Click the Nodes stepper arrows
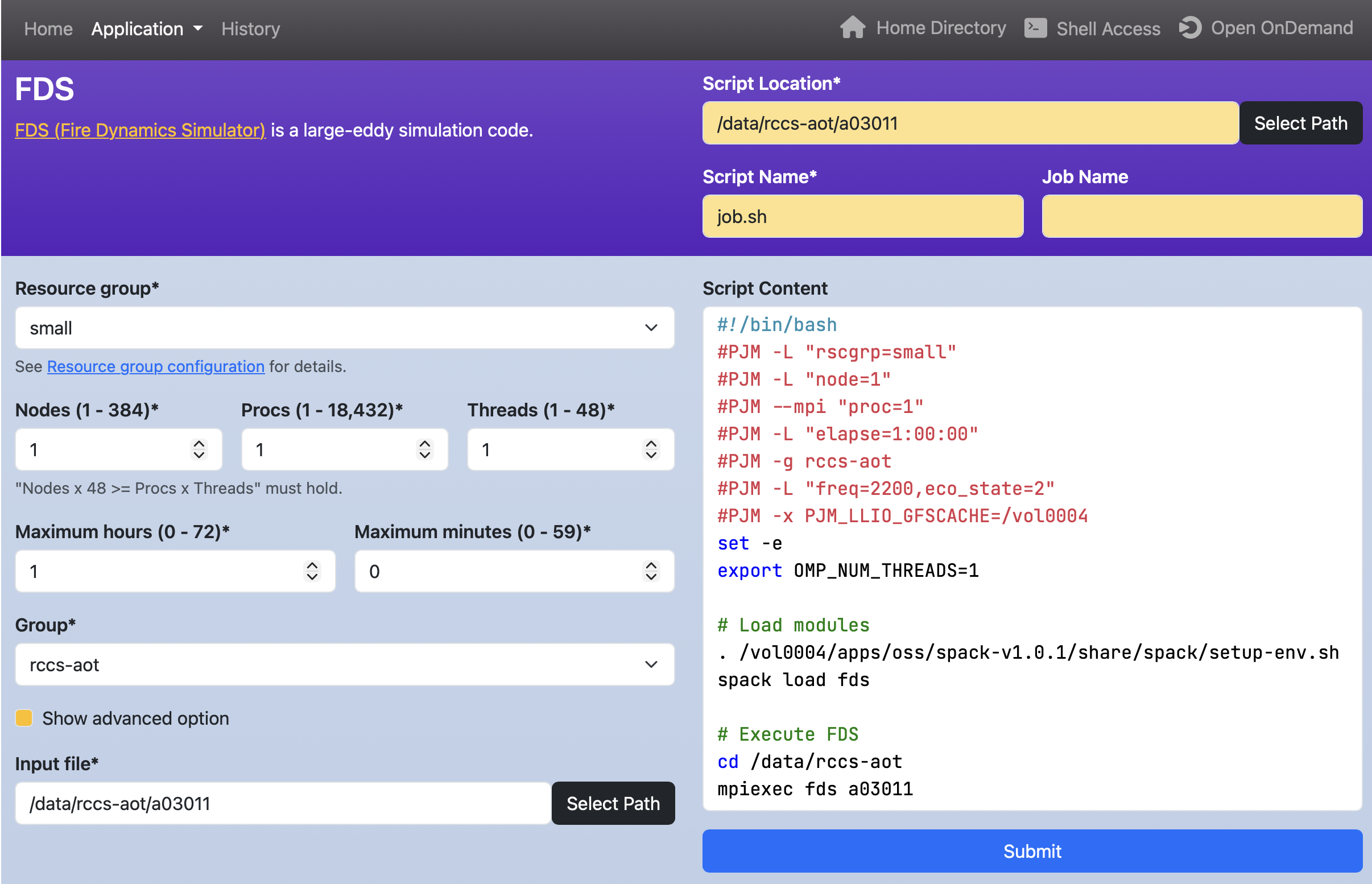Screen dimensions: 1372x884 tap(199, 449)
